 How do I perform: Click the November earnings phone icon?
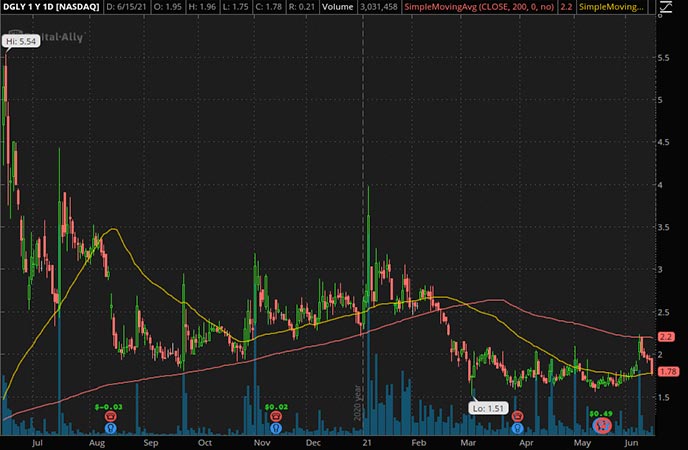coord(276,416)
